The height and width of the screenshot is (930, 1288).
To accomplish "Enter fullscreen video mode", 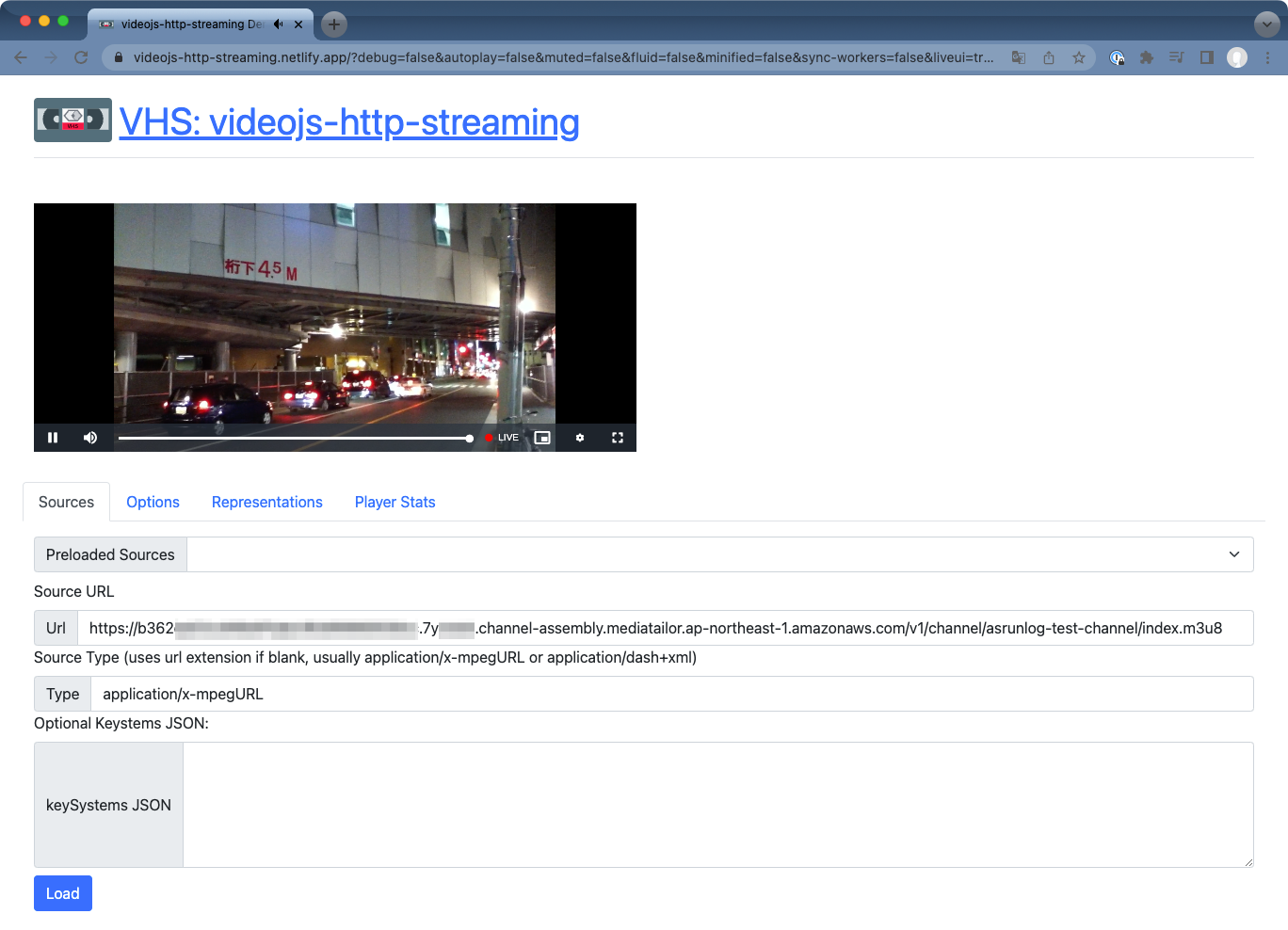I will pyautogui.click(x=618, y=438).
